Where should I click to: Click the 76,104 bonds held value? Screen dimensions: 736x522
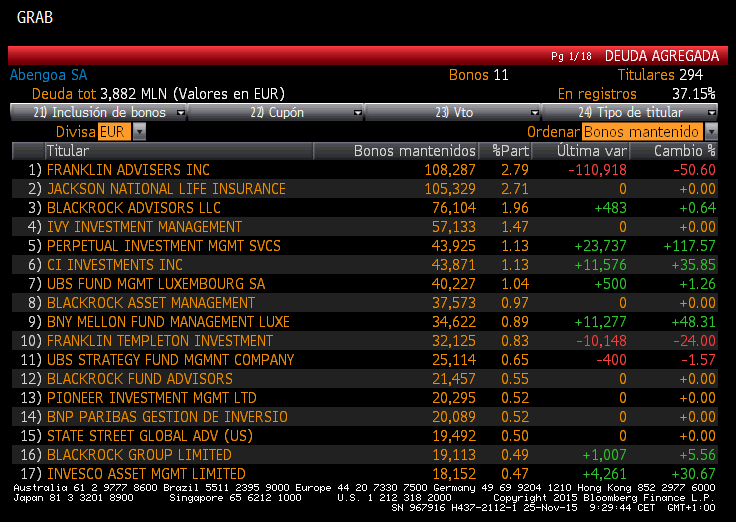454,208
